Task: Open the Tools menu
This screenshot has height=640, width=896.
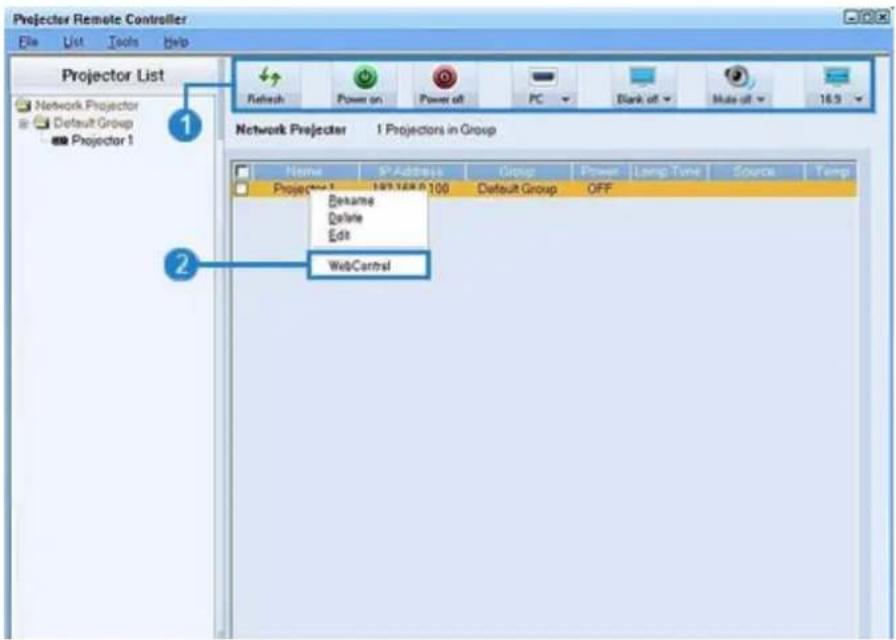Action: pyautogui.click(x=123, y=42)
